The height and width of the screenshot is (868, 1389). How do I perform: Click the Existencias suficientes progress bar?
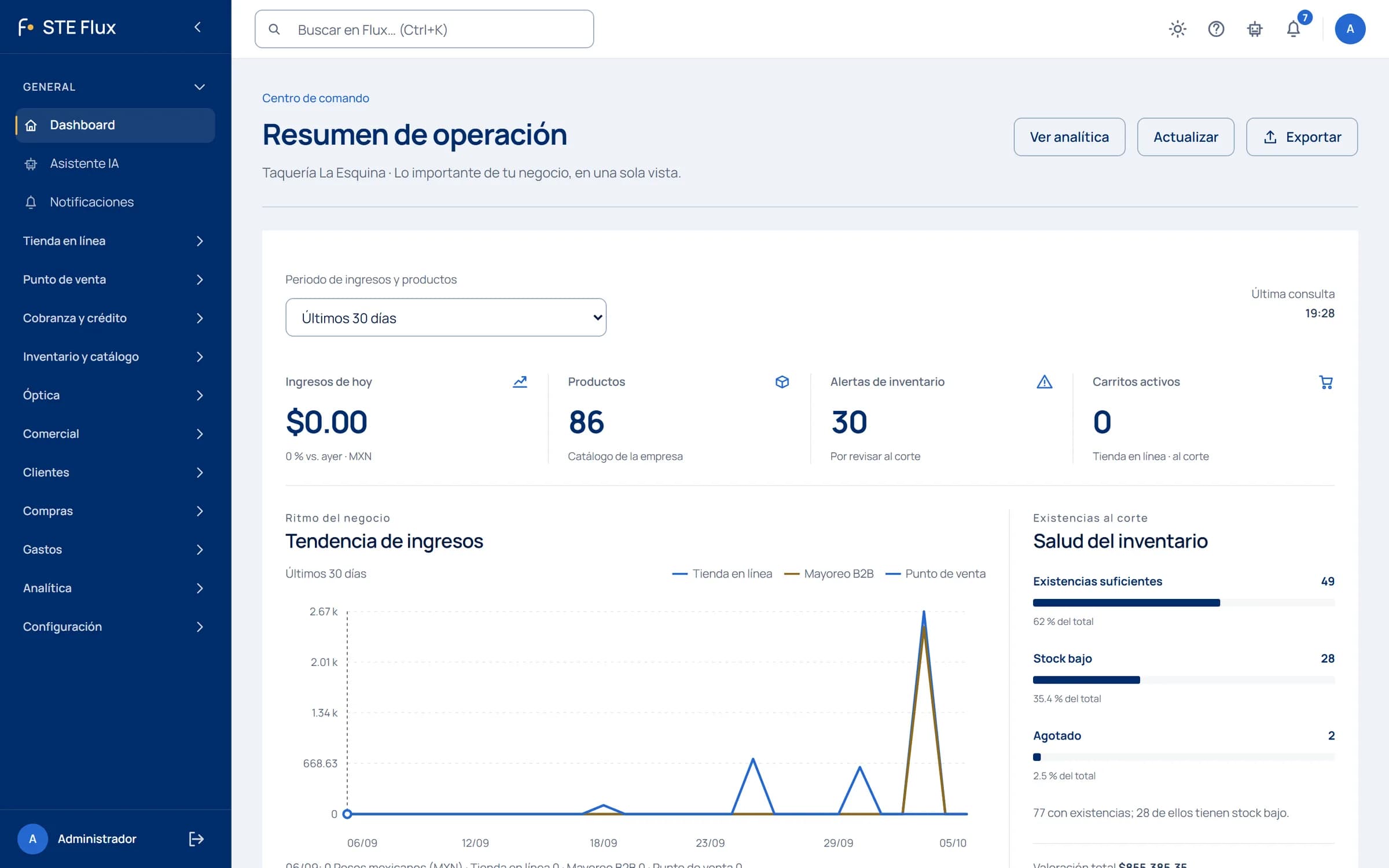tap(1184, 602)
